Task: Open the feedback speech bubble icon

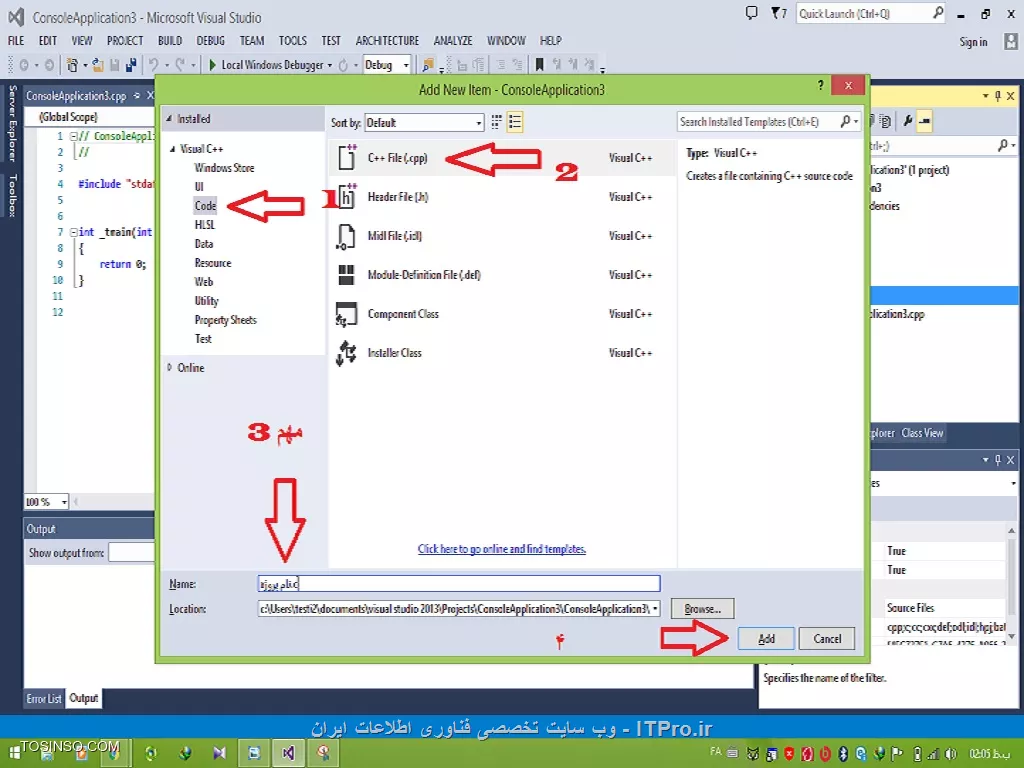Action: click(x=752, y=13)
